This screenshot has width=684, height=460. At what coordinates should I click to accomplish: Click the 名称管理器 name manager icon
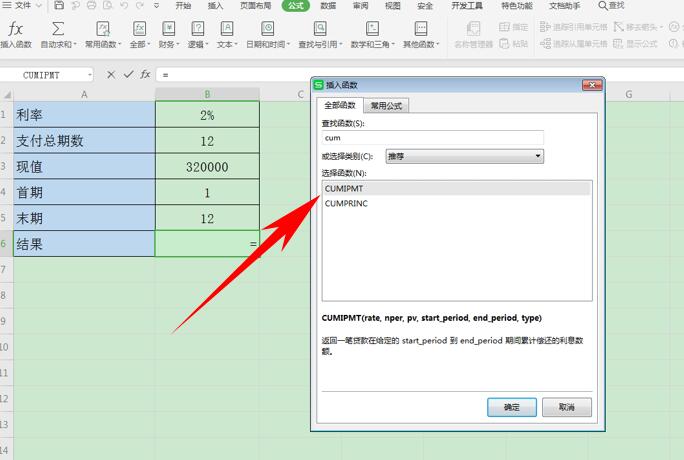tap(473, 29)
